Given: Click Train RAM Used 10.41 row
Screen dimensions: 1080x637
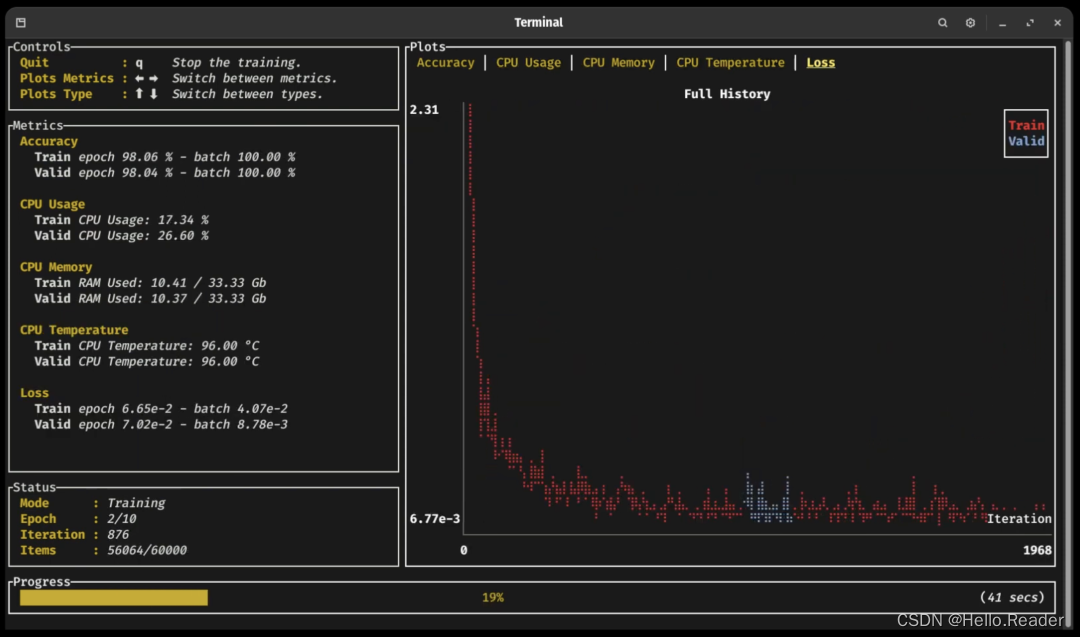Looking at the screenshot, I should [150, 283].
